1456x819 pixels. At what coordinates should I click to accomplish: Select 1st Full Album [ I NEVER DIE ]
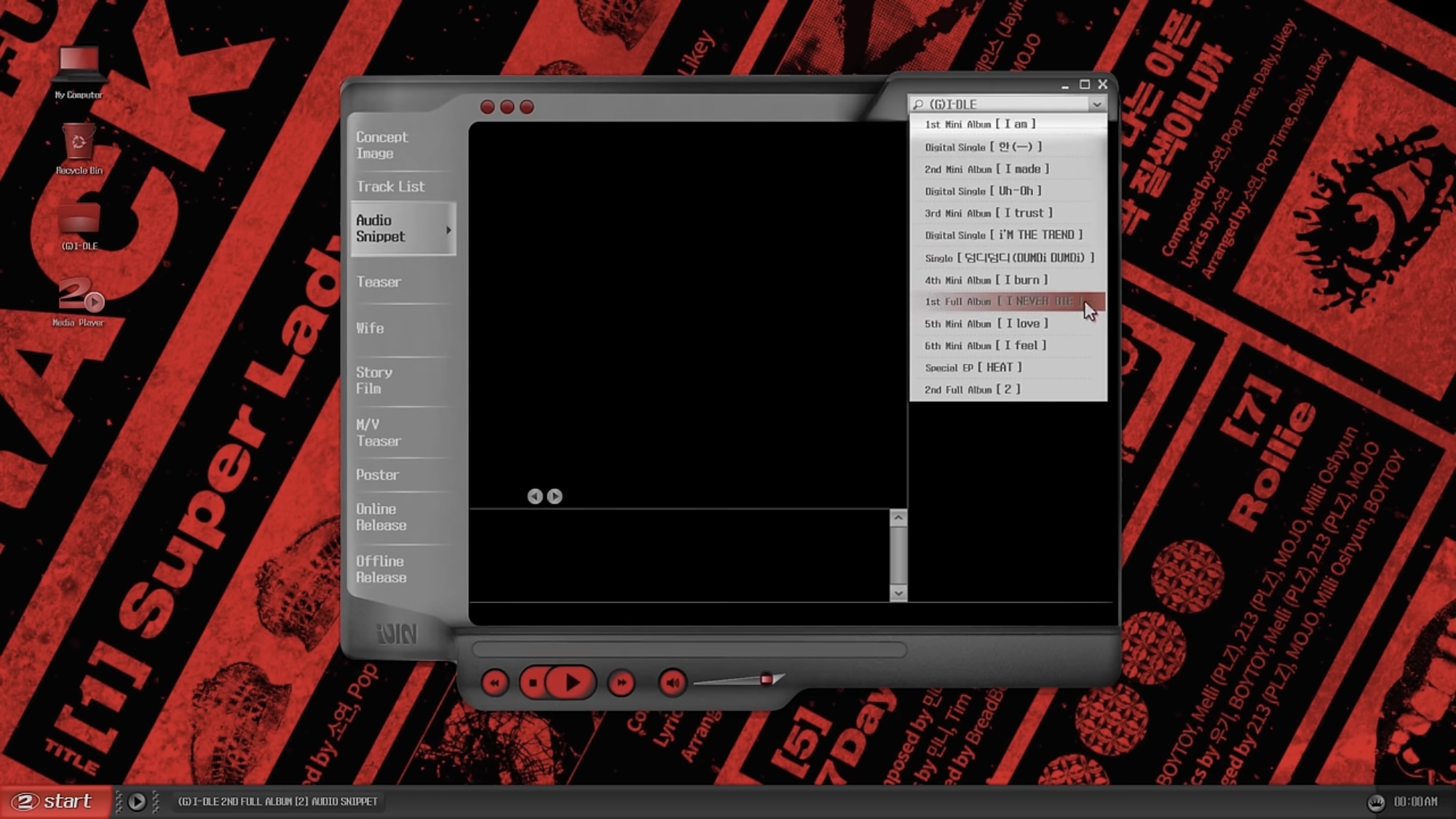(1008, 301)
